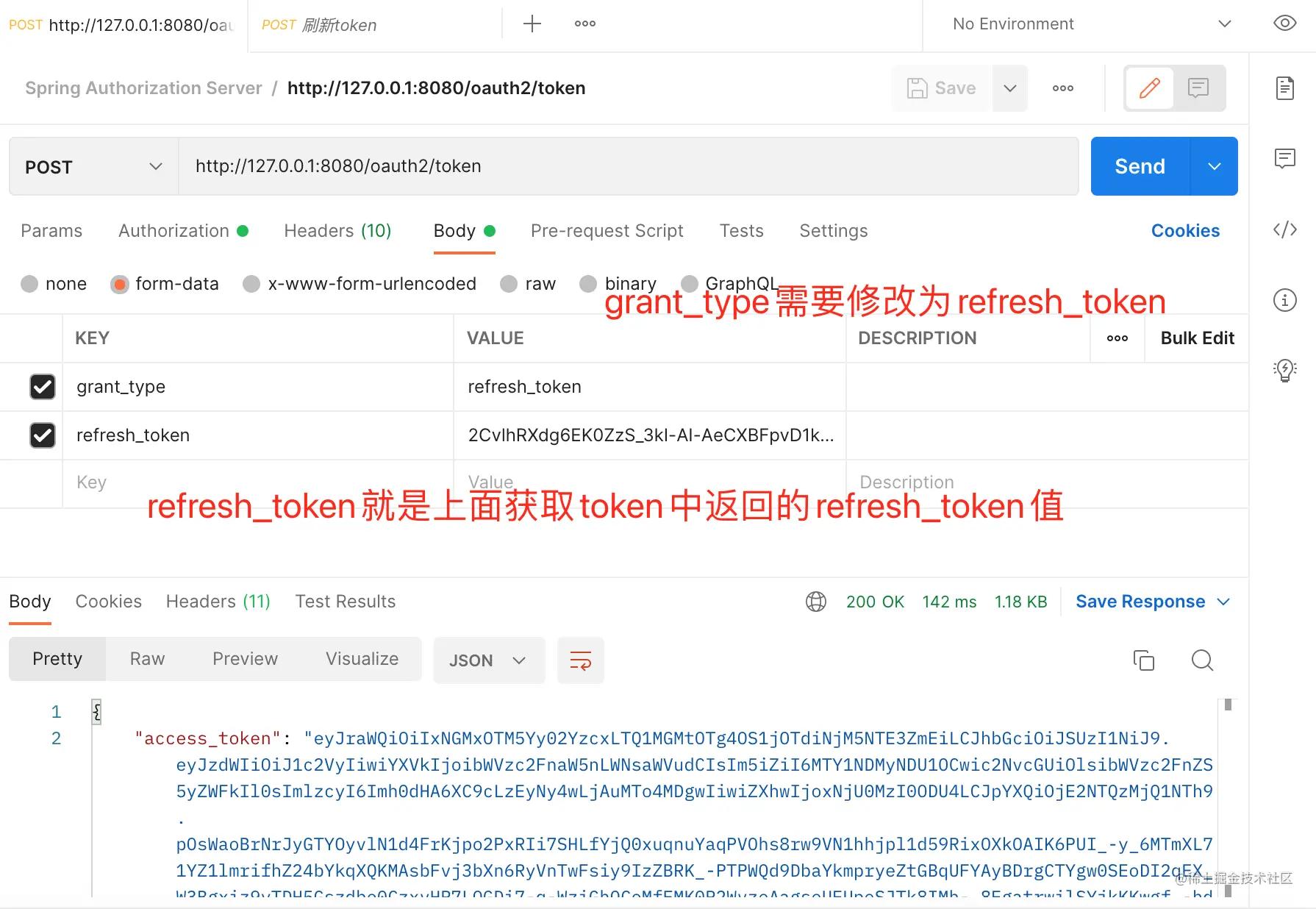Screen dimensions: 1316x909
Task: Search within the response body
Action: coord(1202,660)
